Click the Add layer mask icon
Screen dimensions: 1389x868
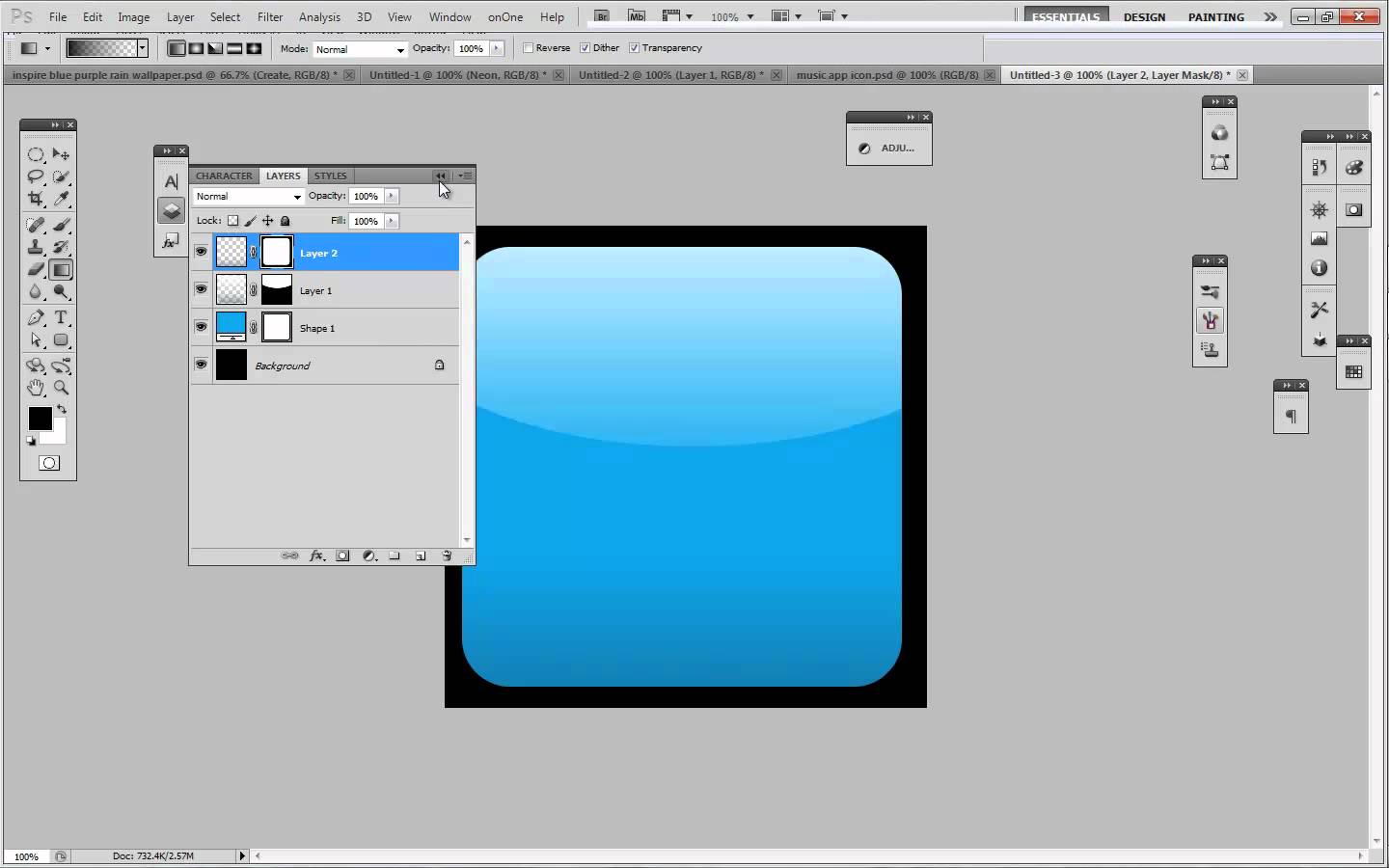click(342, 556)
